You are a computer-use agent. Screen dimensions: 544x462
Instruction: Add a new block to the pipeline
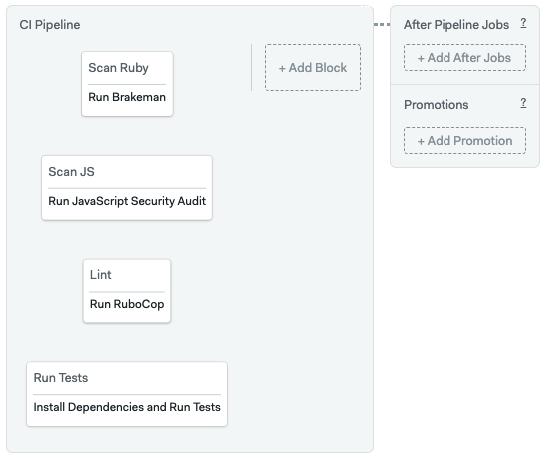[313, 68]
